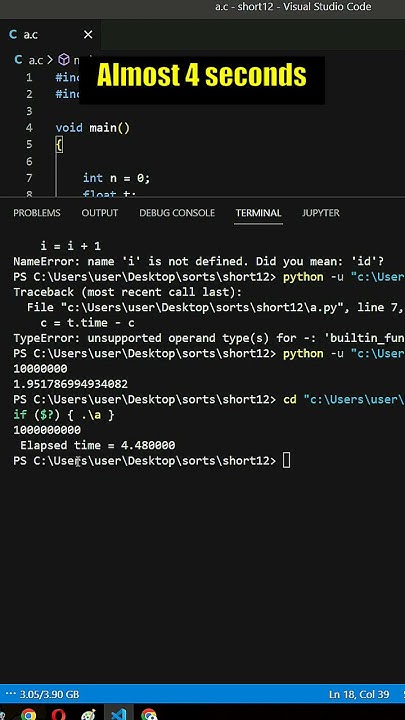Click line number 7 in the gutter

pos(29,178)
